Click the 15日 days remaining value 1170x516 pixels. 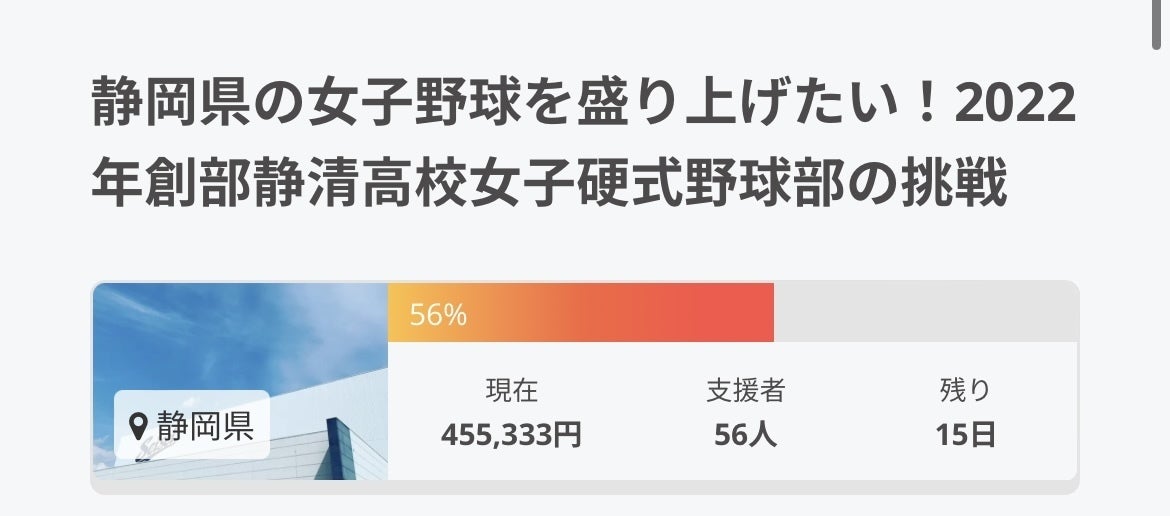965,435
